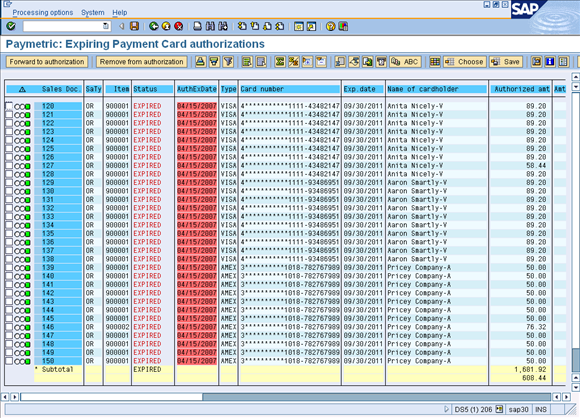Click the Name of cardholder column header
The image size is (580, 418).
pyautogui.click(x=437, y=89)
